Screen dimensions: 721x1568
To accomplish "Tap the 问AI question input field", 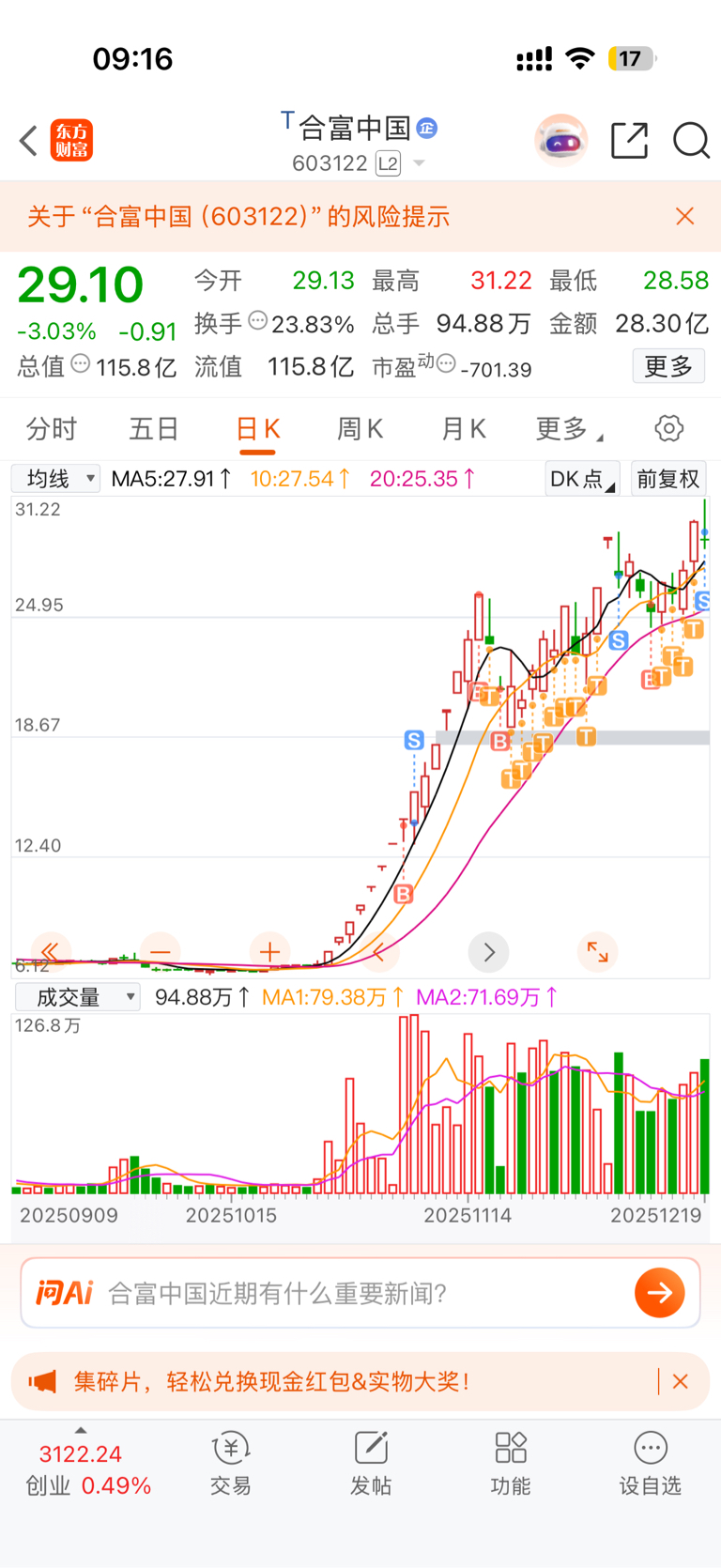I will click(360, 1293).
